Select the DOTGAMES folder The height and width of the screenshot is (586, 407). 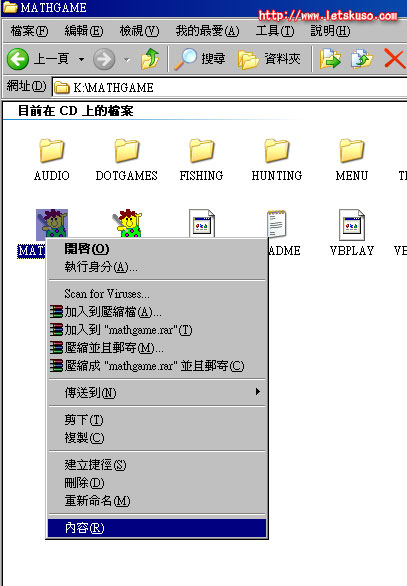click(x=127, y=160)
